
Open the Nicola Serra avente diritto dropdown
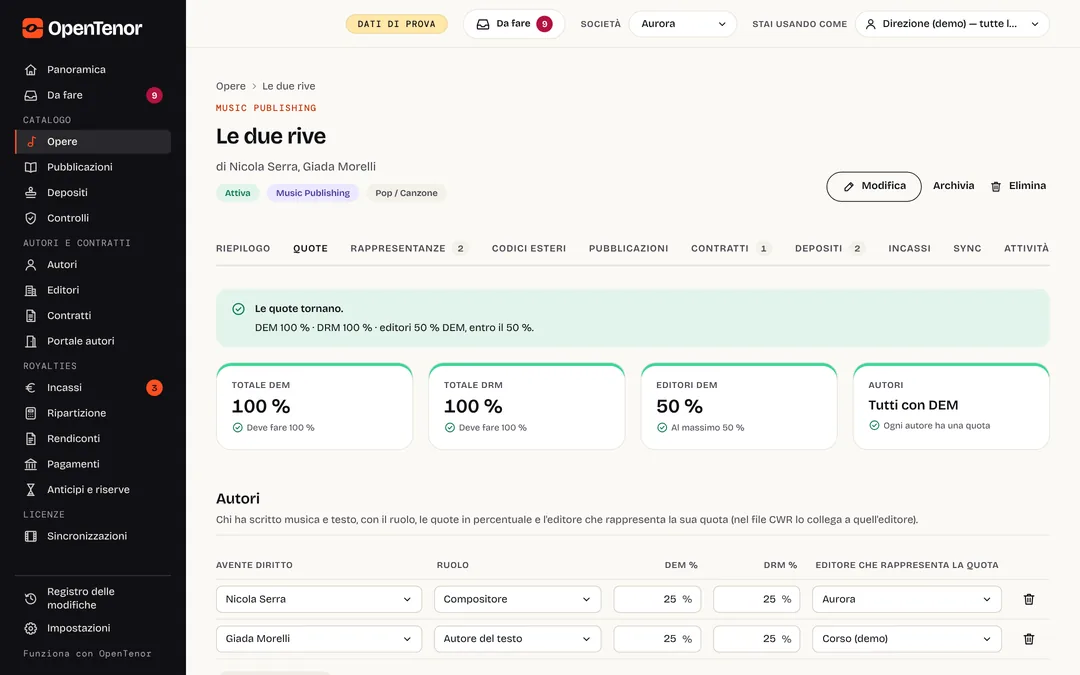(319, 599)
